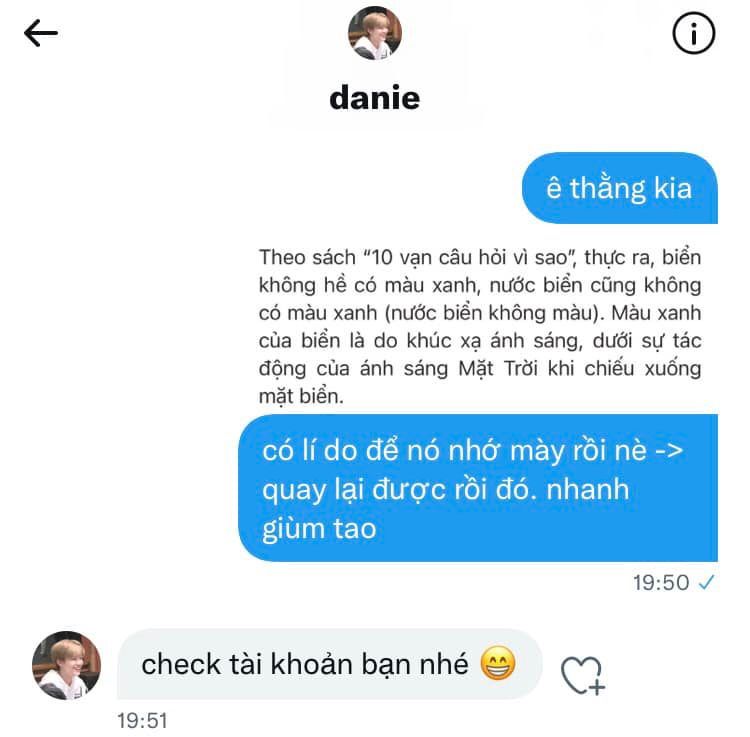The height and width of the screenshot is (737, 750).
Task: Select the "ê thằng kia" message bubble
Action: pyautogui.click(x=620, y=188)
